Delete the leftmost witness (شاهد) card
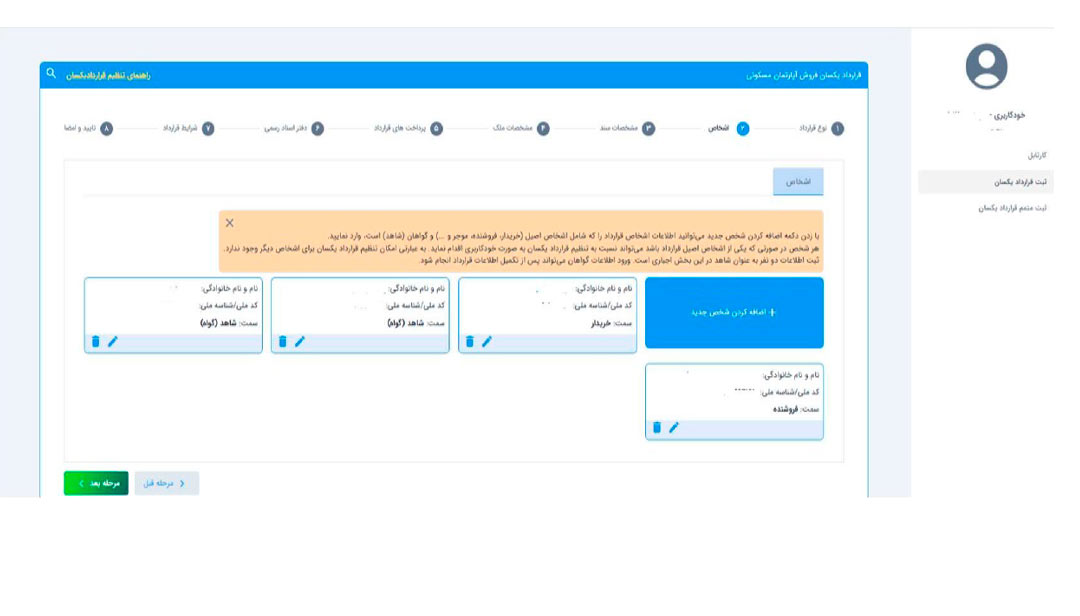Image resolution: width=1080 pixels, height=616 pixels. (95, 342)
